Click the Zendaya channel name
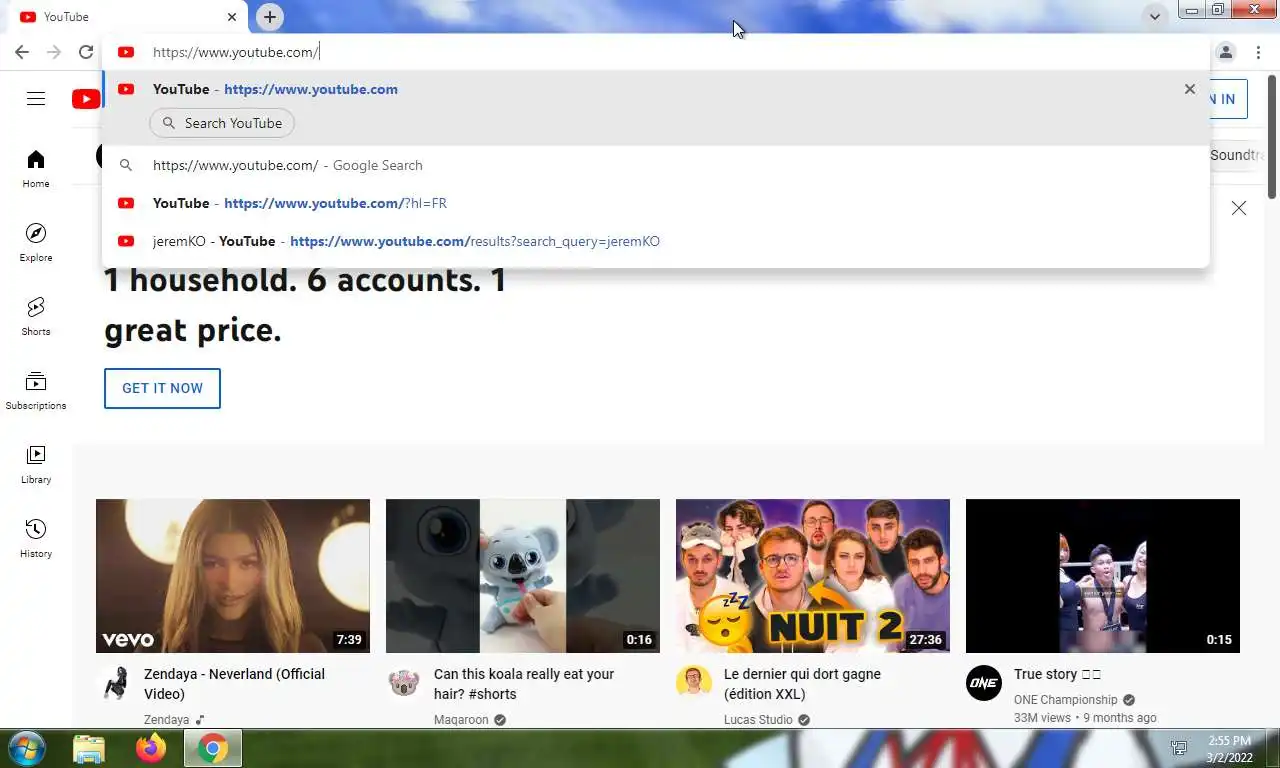This screenshot has height=768, width=1280. (x=166, y=720)
